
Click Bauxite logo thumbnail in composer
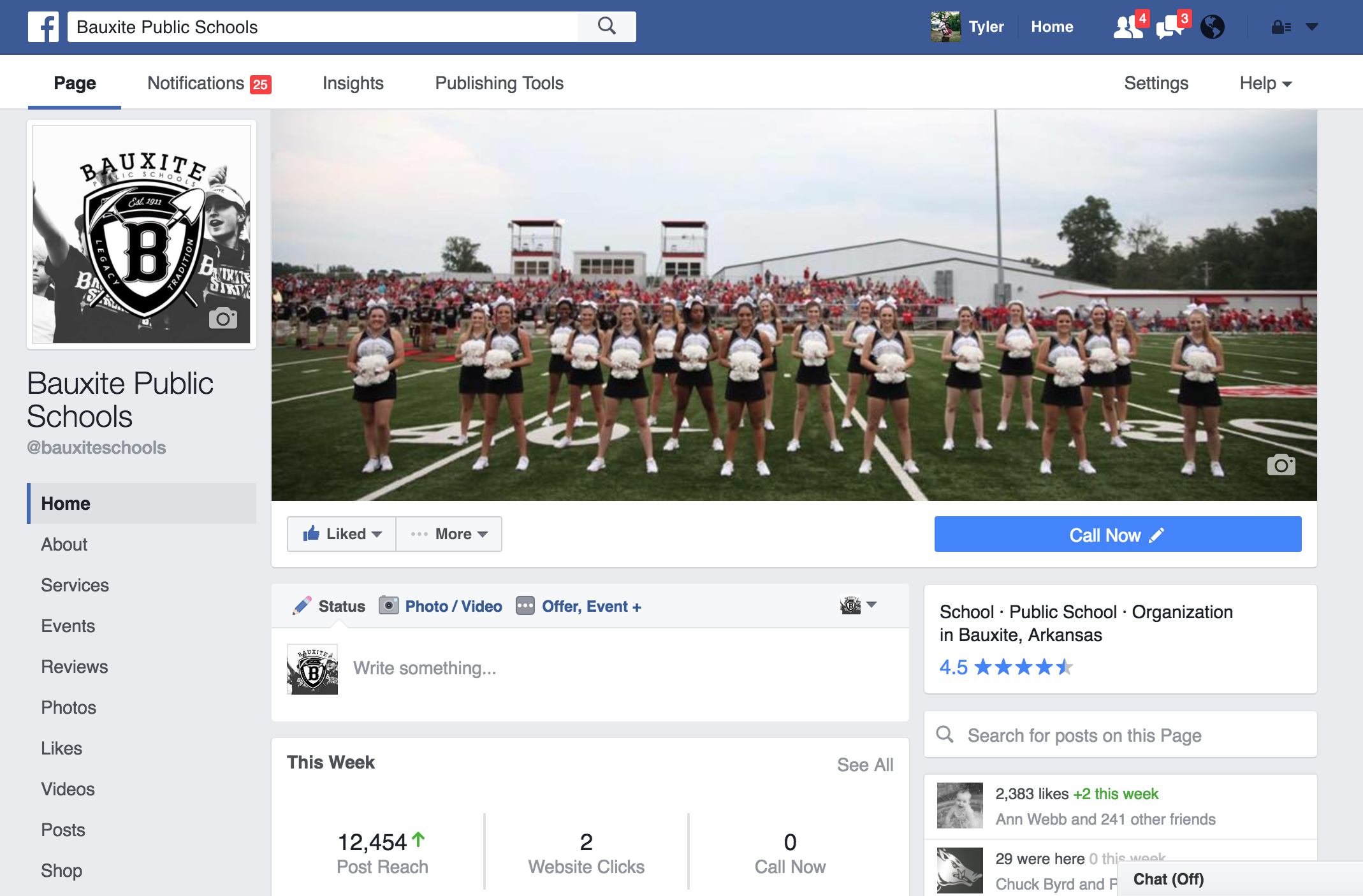[312, 668]
